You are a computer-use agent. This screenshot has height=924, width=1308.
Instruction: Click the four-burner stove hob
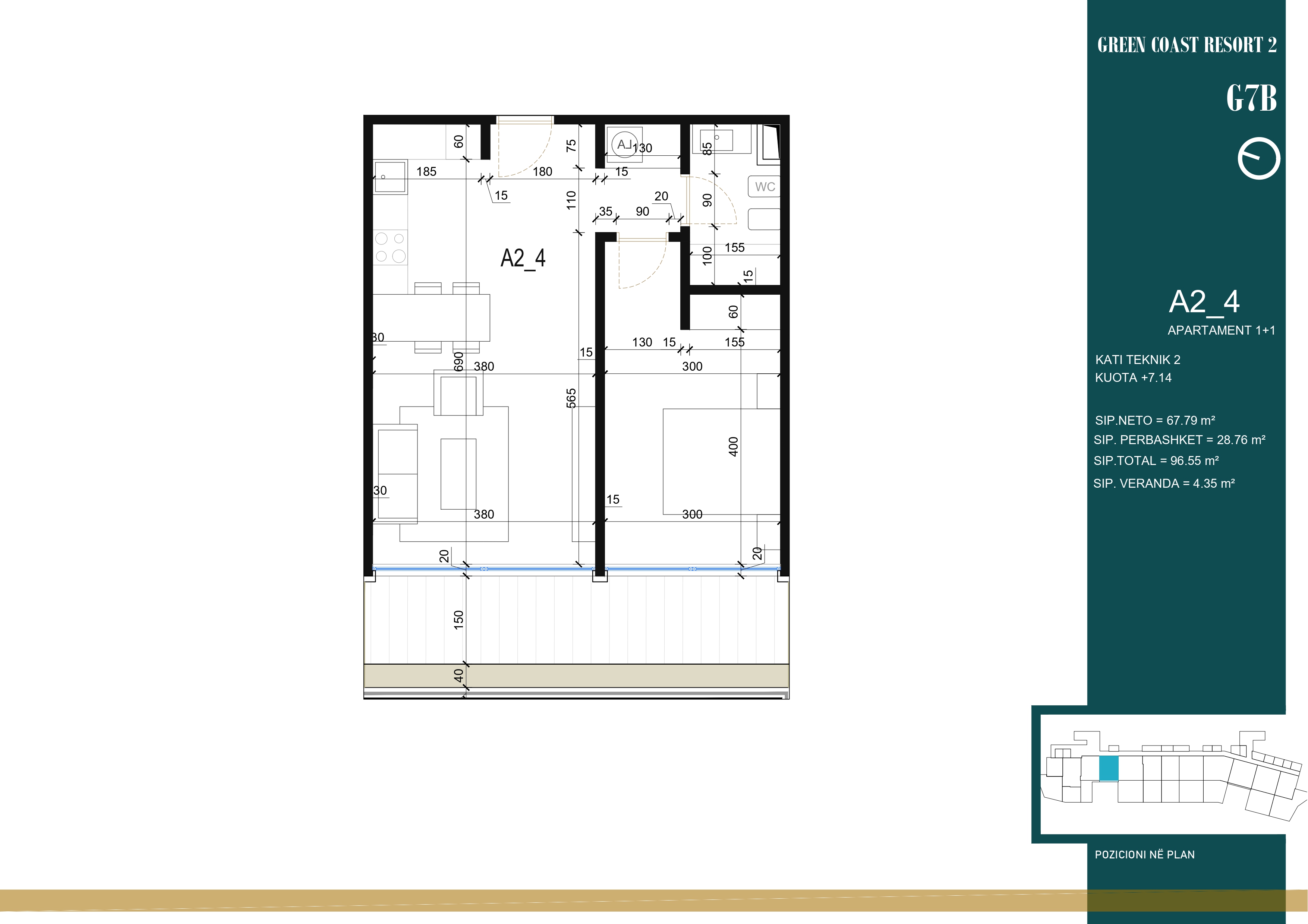(390, 248)
